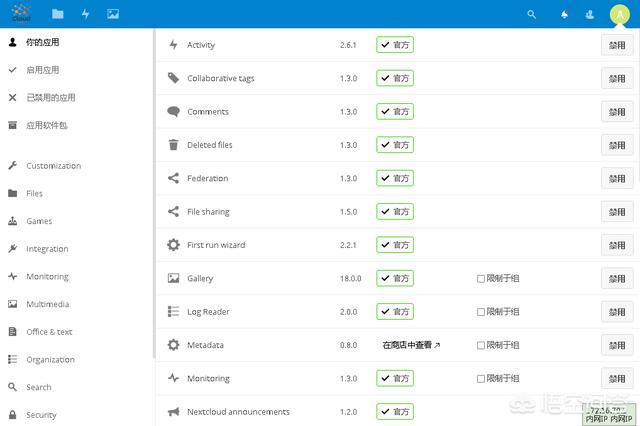Click the Metadata gear icon

(x=173, y=345)
